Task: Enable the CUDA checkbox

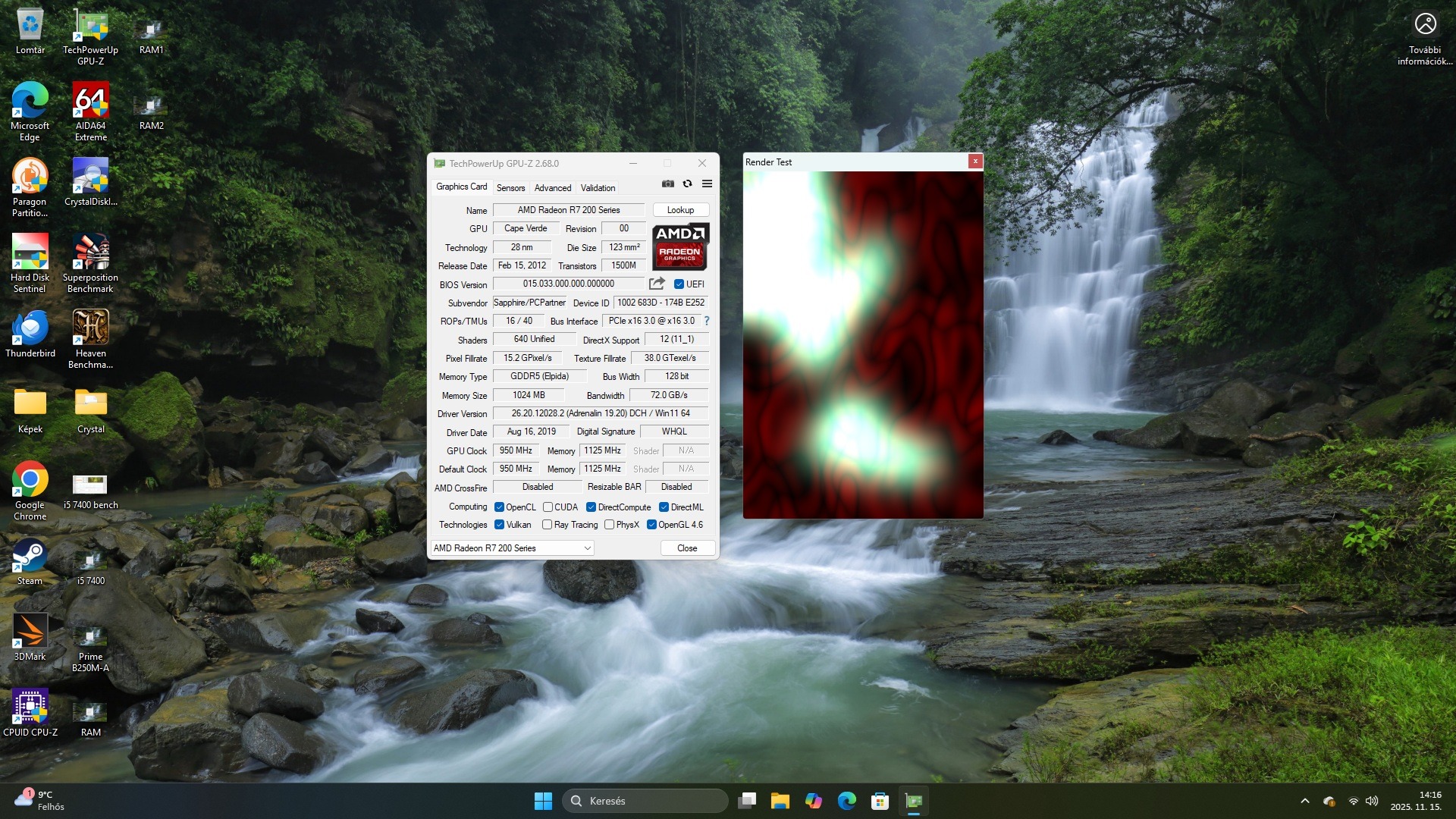Action: [548, 507]
